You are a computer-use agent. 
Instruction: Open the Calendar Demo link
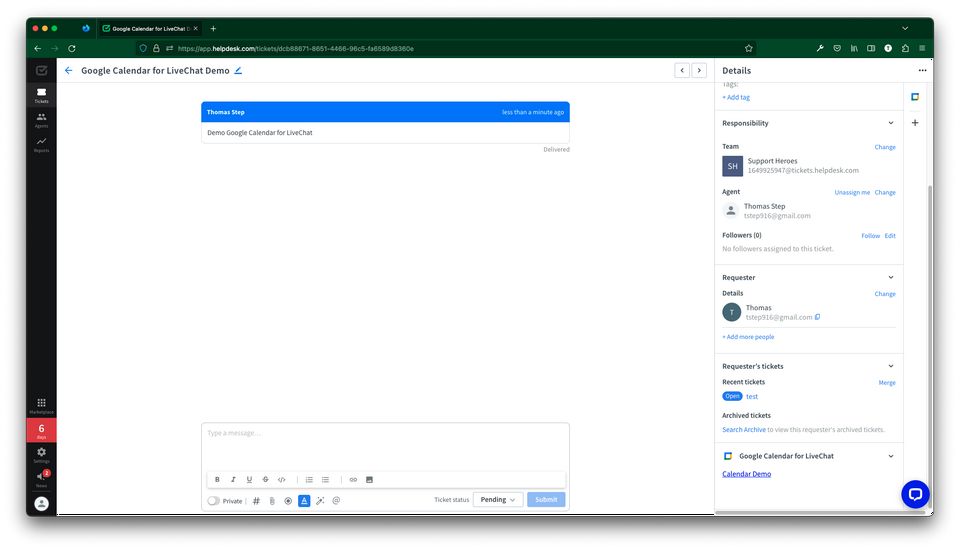click(x=746, y=474)
